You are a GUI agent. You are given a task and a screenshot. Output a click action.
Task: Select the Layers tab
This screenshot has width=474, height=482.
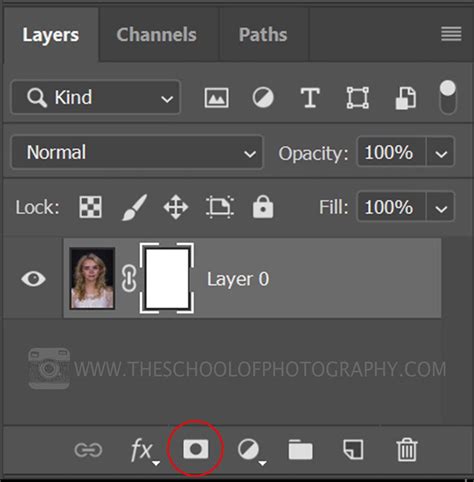click(51, 35)
